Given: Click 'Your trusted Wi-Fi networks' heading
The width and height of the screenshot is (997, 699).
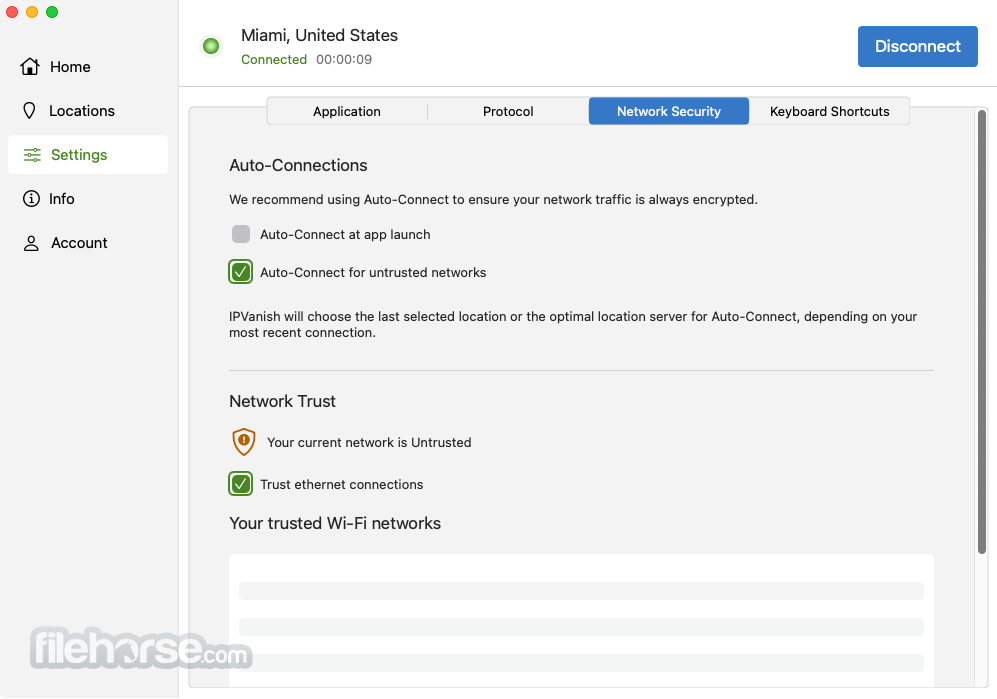Looking at the screenshot, I should 335,523.
